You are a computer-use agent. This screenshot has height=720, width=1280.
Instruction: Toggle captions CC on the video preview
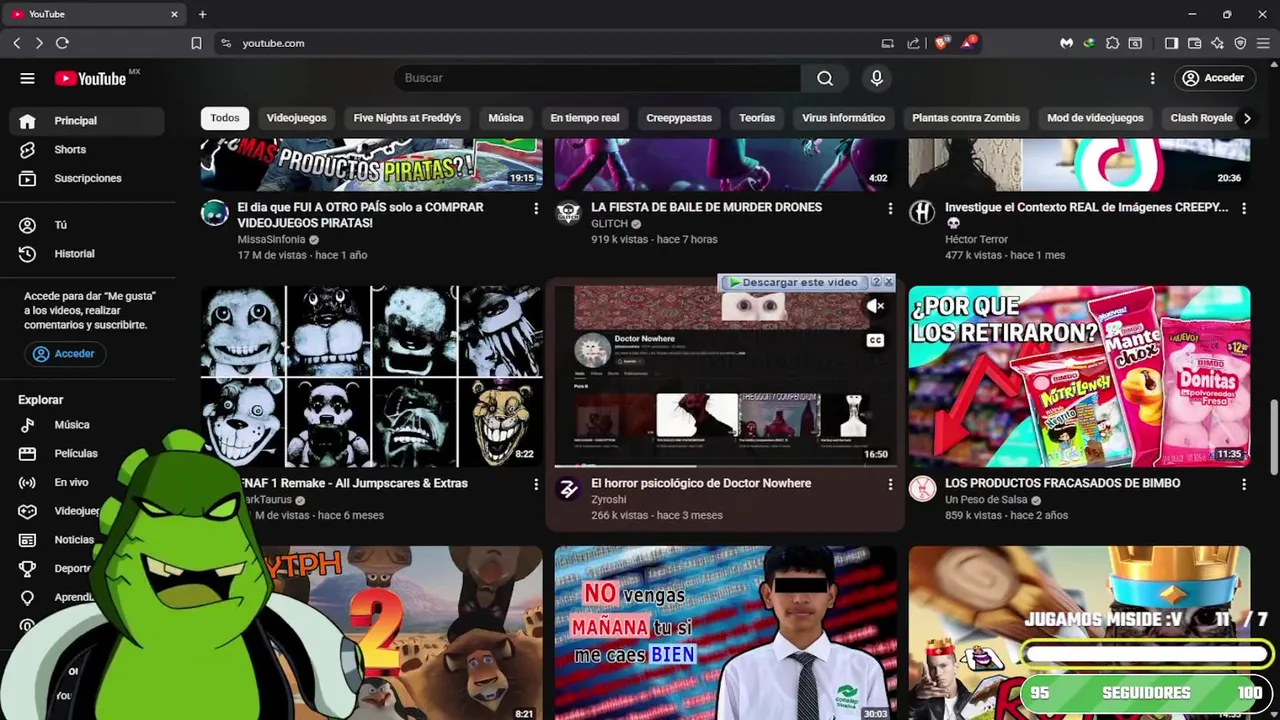tap(875, 340)
